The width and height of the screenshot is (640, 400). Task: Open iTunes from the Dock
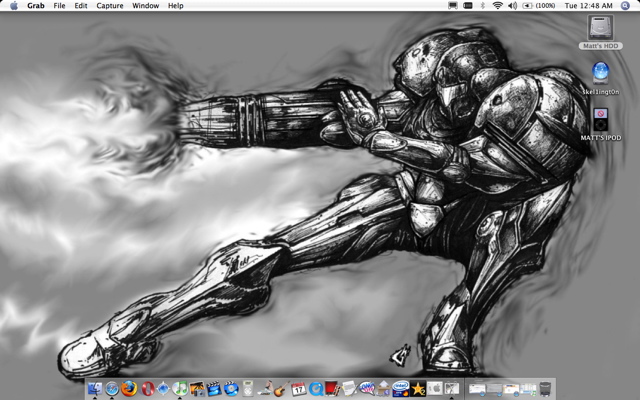(180, 388)
